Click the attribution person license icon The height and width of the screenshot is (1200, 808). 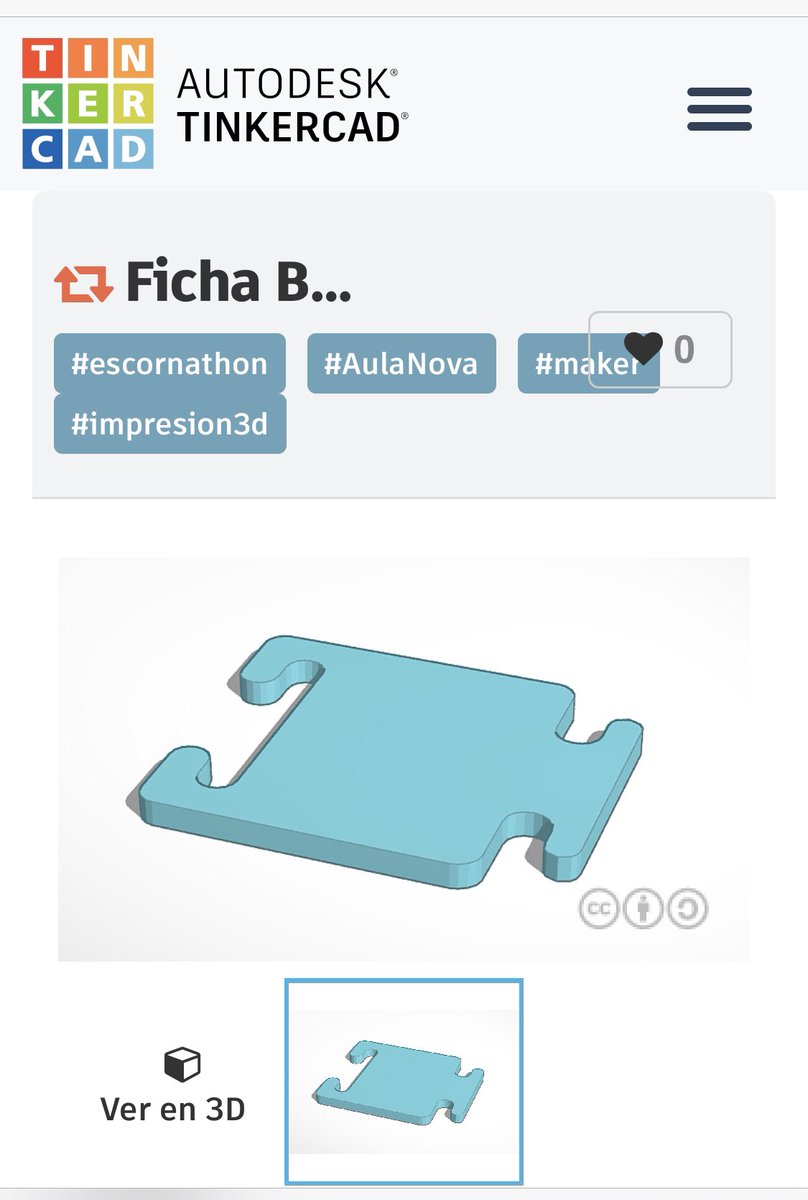(643, 908)
